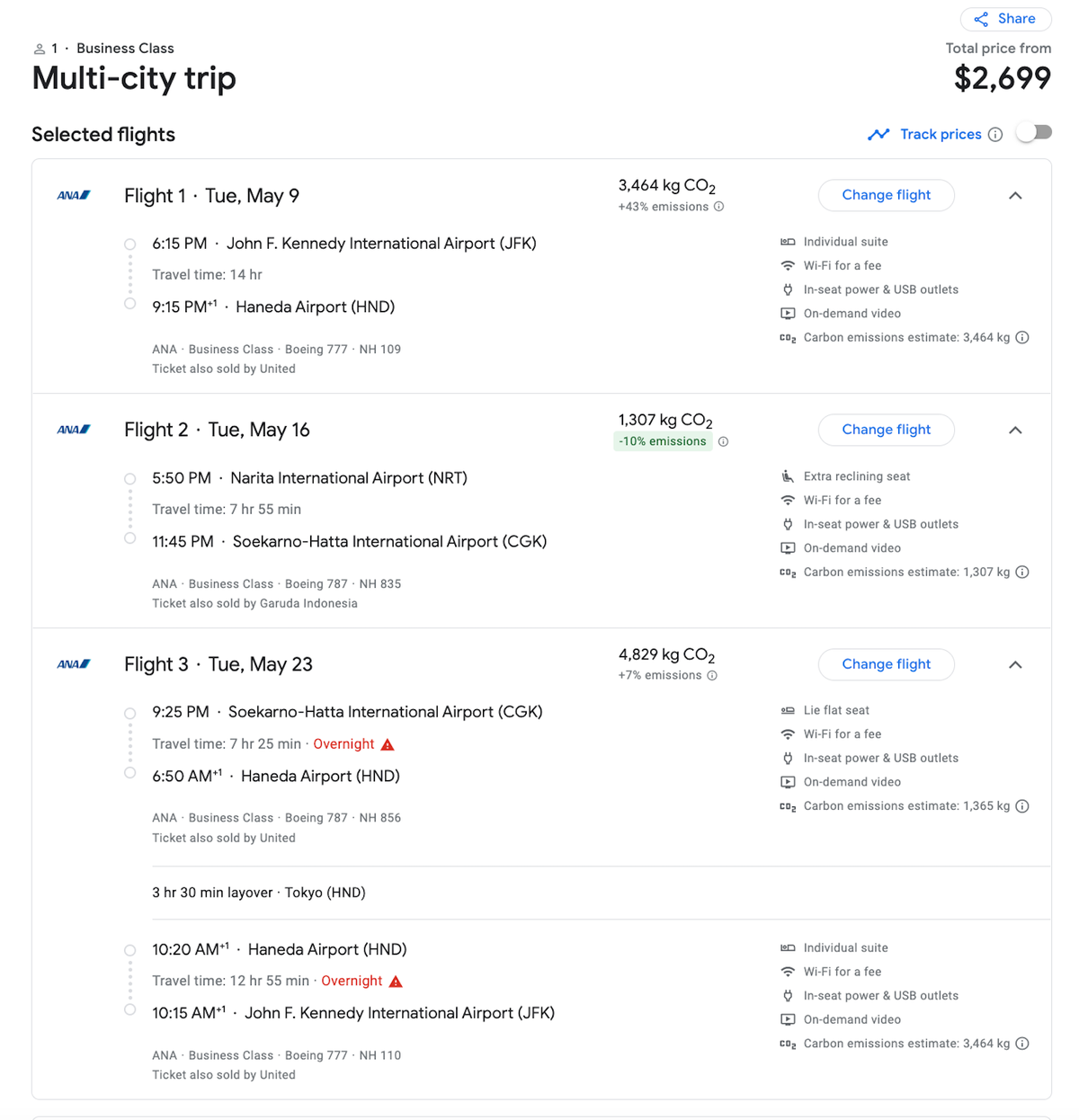Screen dimensions: 1079x1120
Task: Click the Overnight warning icon on Flight 3
Action: (388, 743)
